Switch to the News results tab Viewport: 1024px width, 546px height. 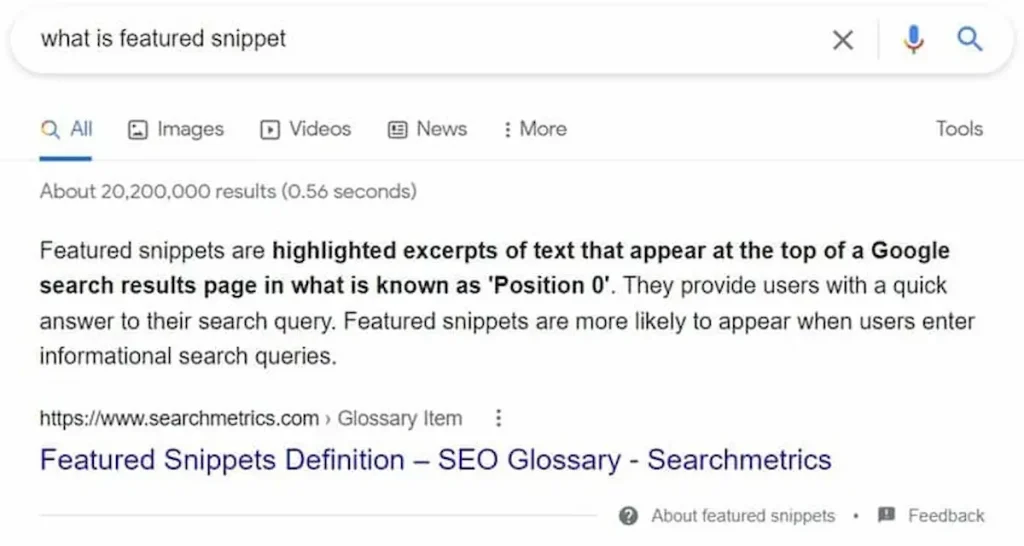click(x=427, y=129)
